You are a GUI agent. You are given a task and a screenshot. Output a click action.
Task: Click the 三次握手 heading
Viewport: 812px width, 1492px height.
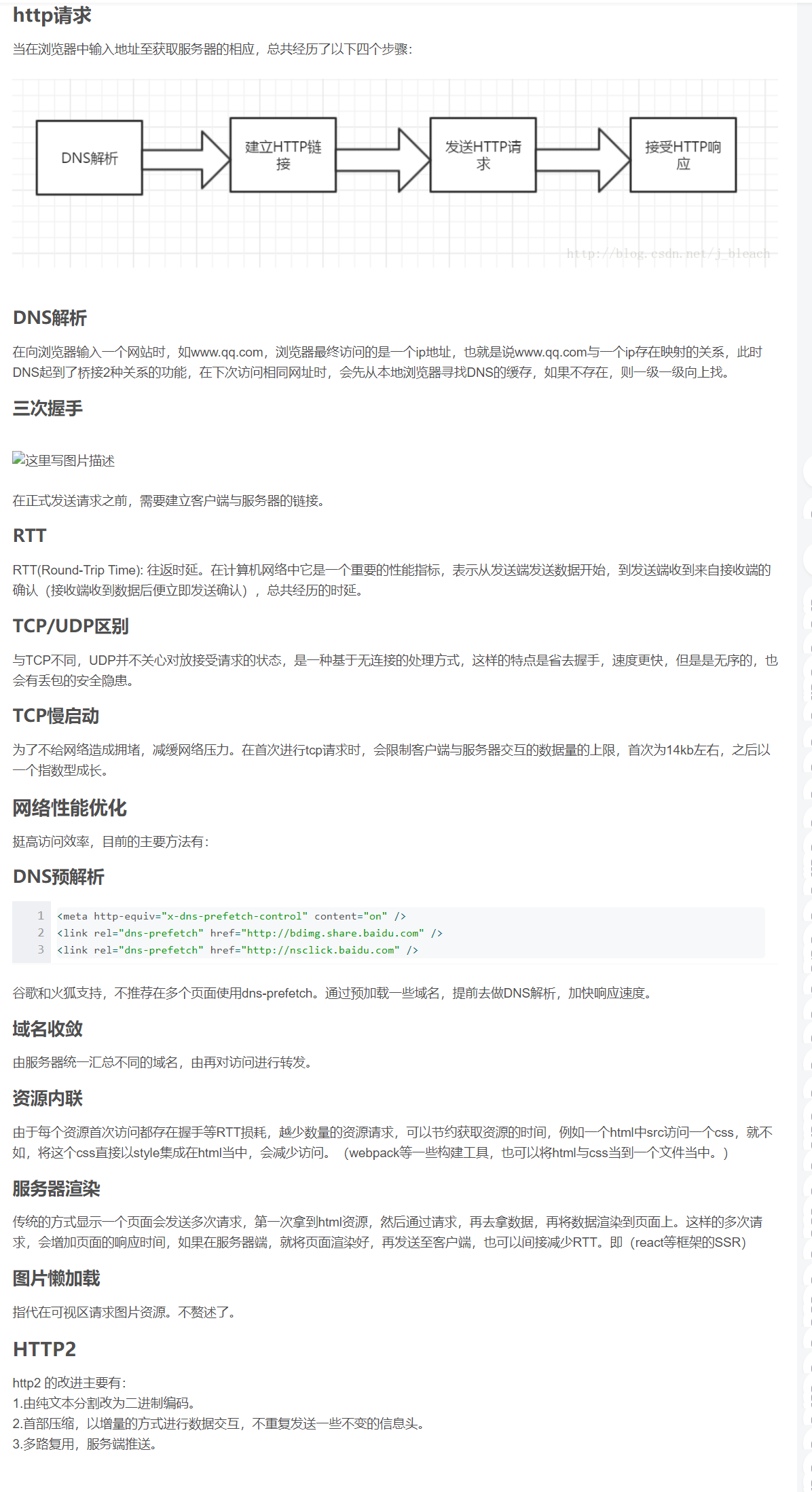coord(48,408)
